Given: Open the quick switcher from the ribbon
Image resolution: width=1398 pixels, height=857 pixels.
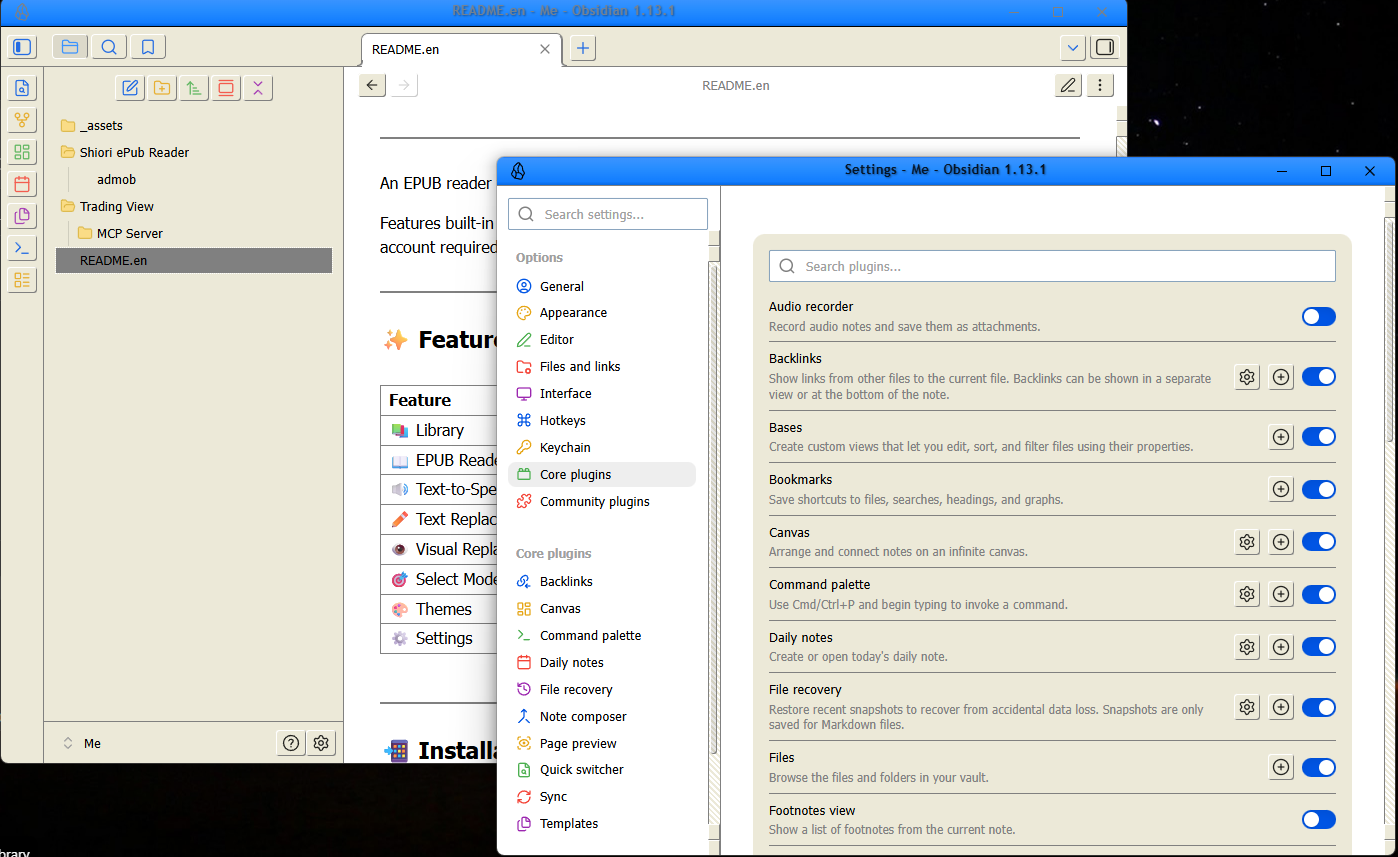Looking at the screenshot, I should 22,88.
